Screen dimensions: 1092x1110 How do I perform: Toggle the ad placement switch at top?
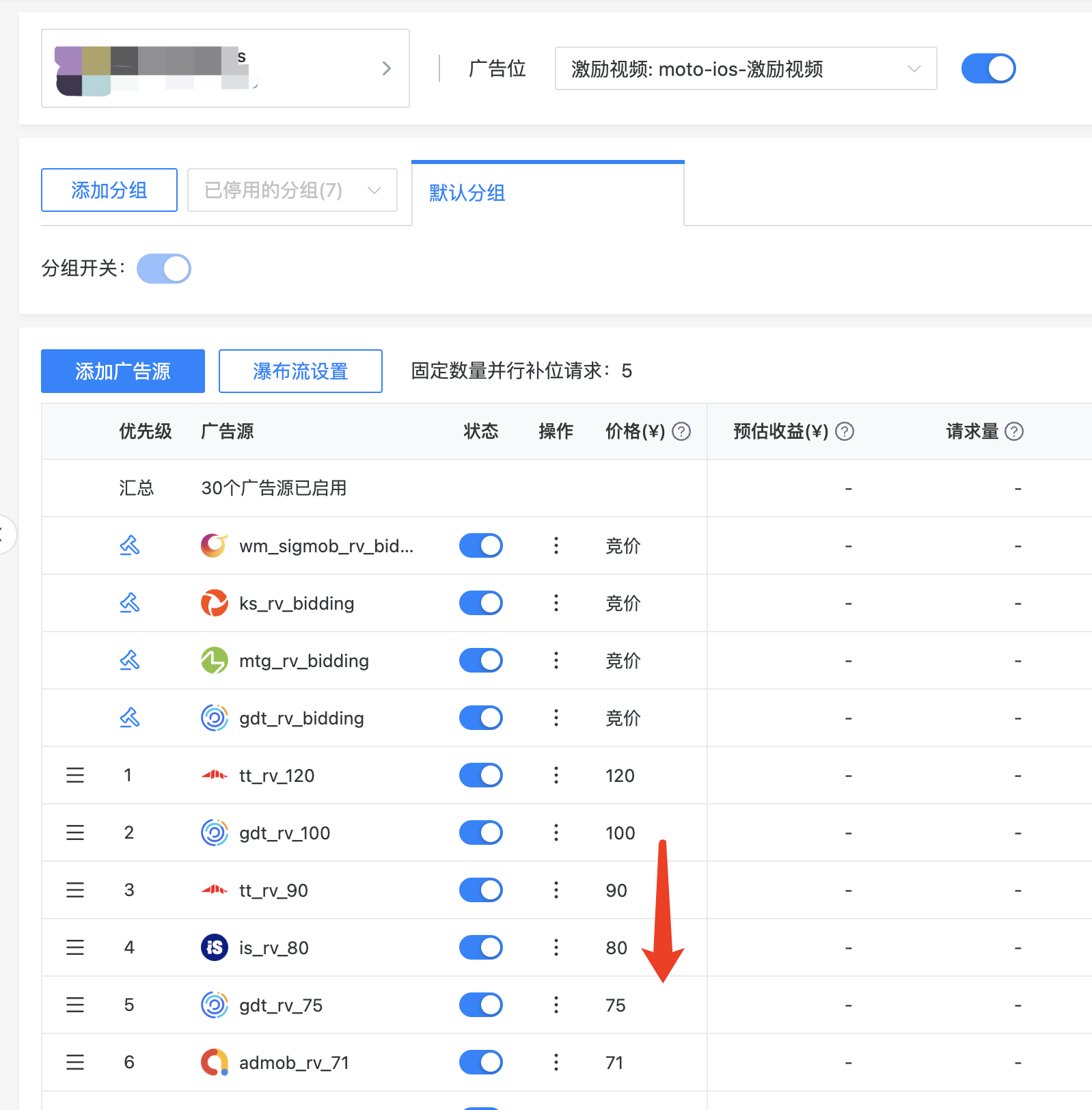tap(989, 68)
